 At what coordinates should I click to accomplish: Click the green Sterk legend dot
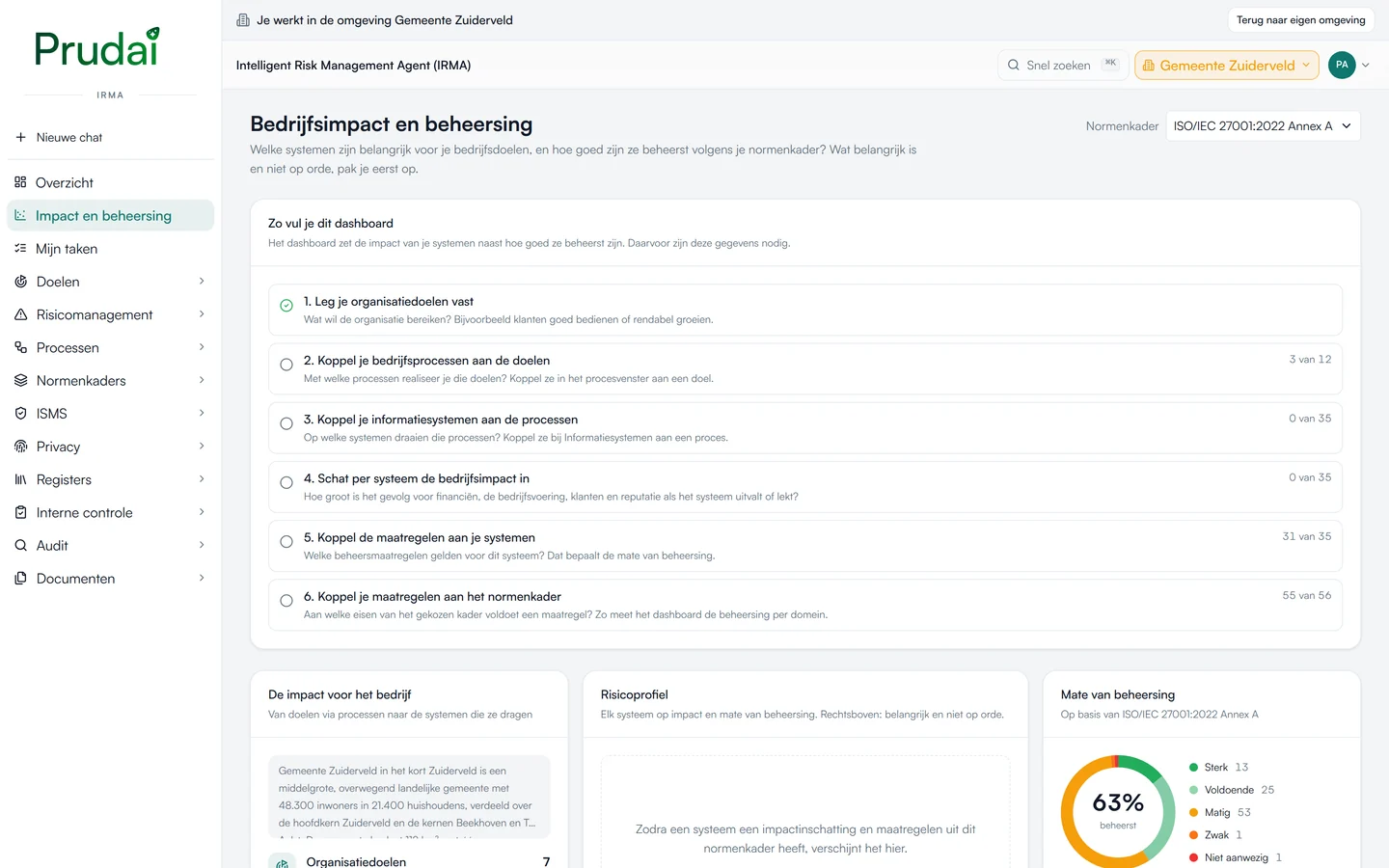click(x=1193, y=768)
